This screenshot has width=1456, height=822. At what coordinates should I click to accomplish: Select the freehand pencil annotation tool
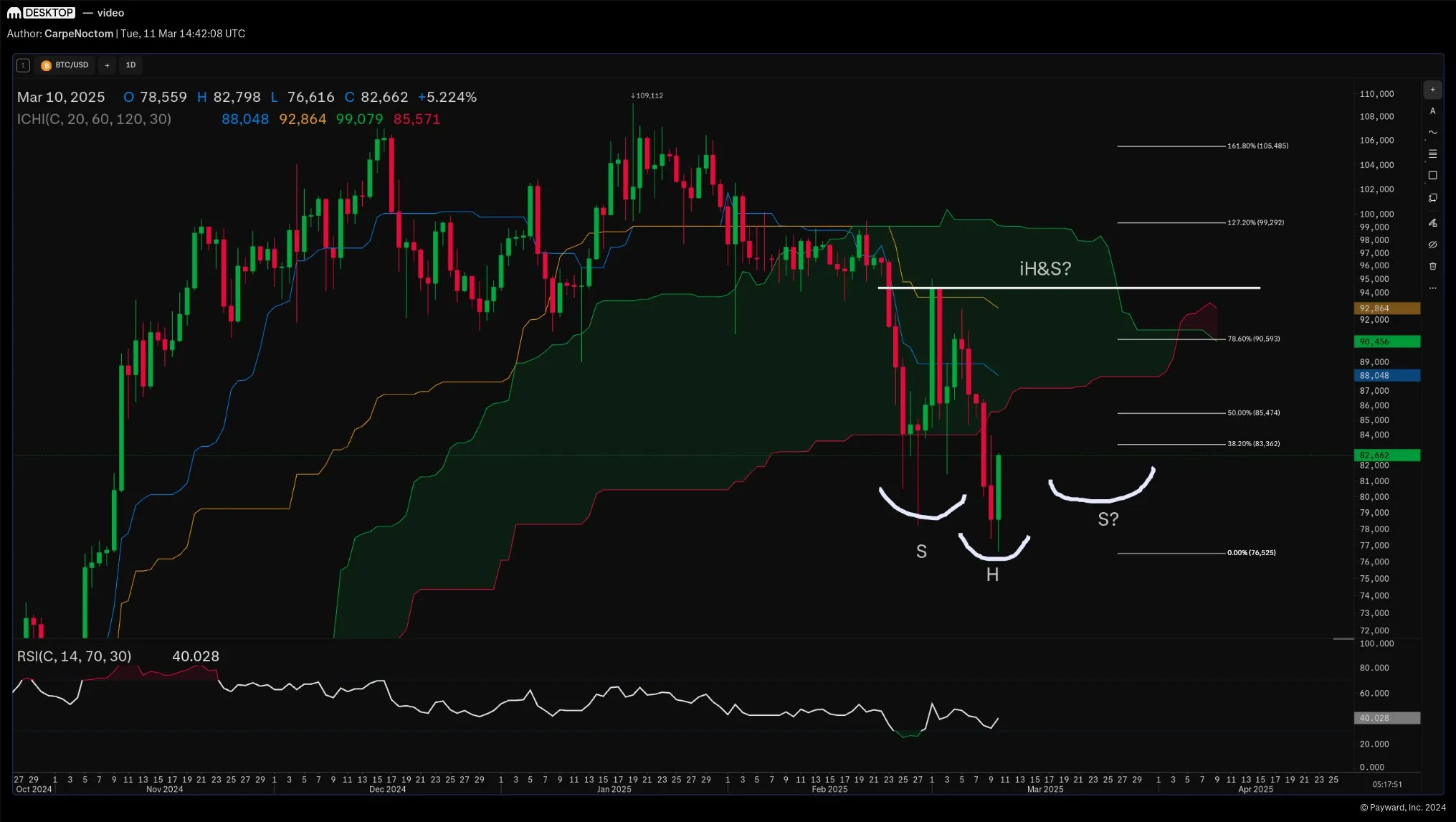point(1432,223)
